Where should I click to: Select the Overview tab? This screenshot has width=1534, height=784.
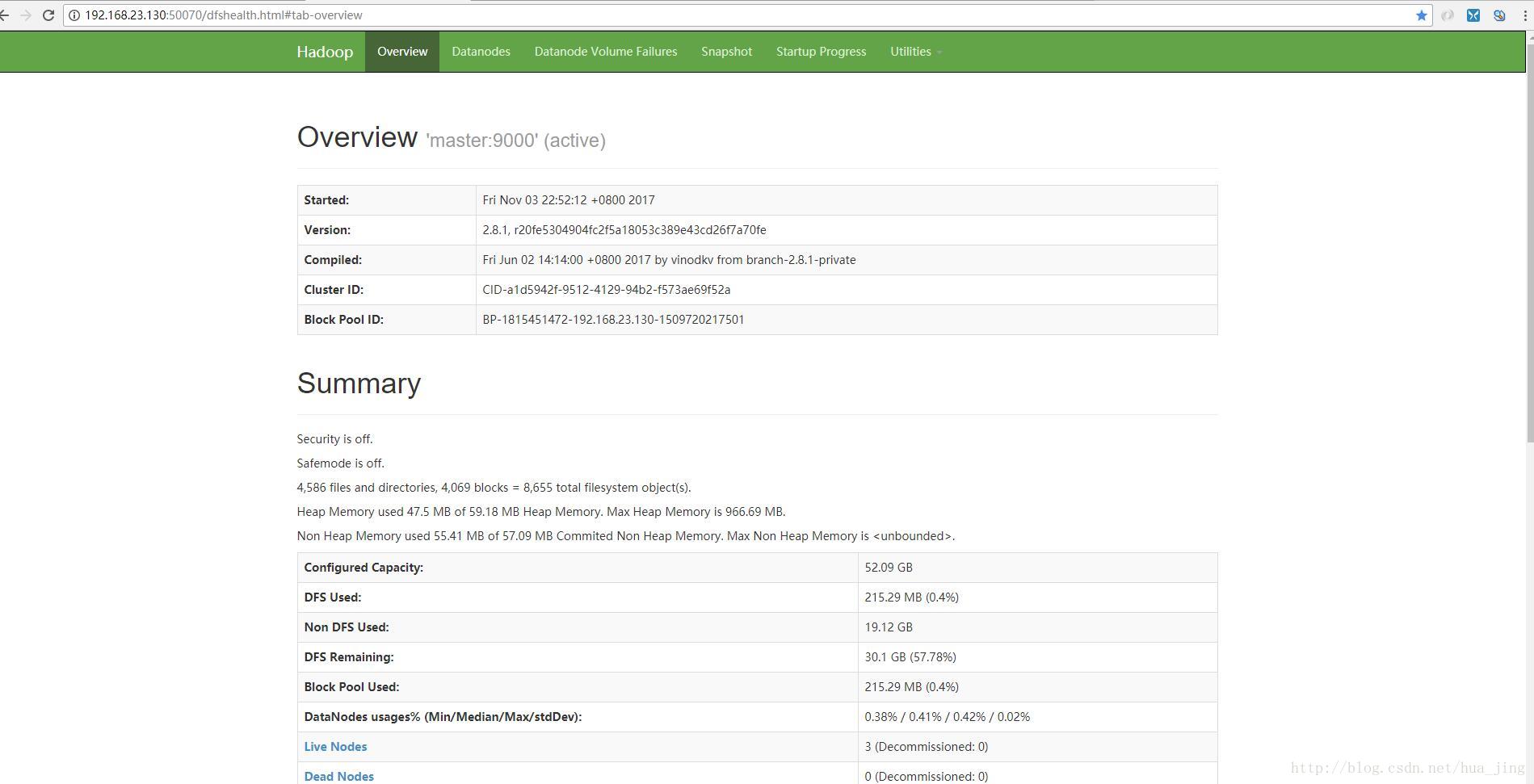(402, 52)
